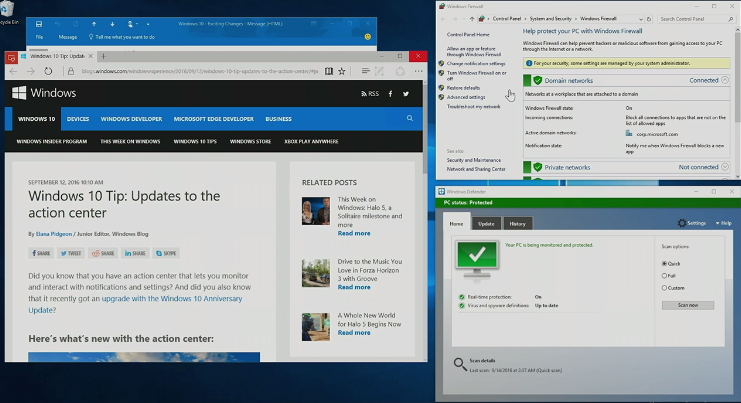Open the Defender Help dropdown
This screenshot has width=741, height=403.
pos(723,223)
